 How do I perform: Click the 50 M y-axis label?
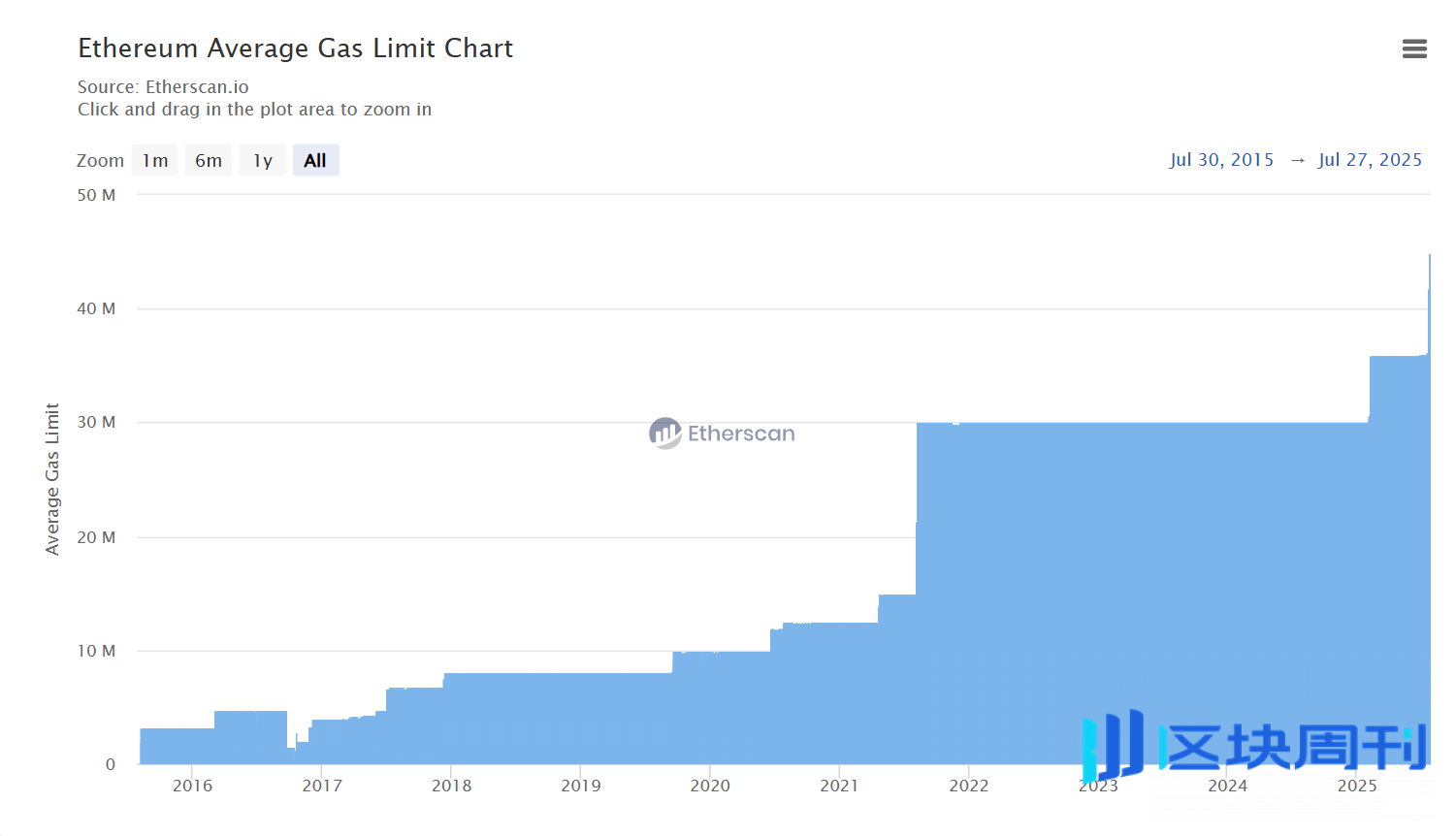coord(96,195)
